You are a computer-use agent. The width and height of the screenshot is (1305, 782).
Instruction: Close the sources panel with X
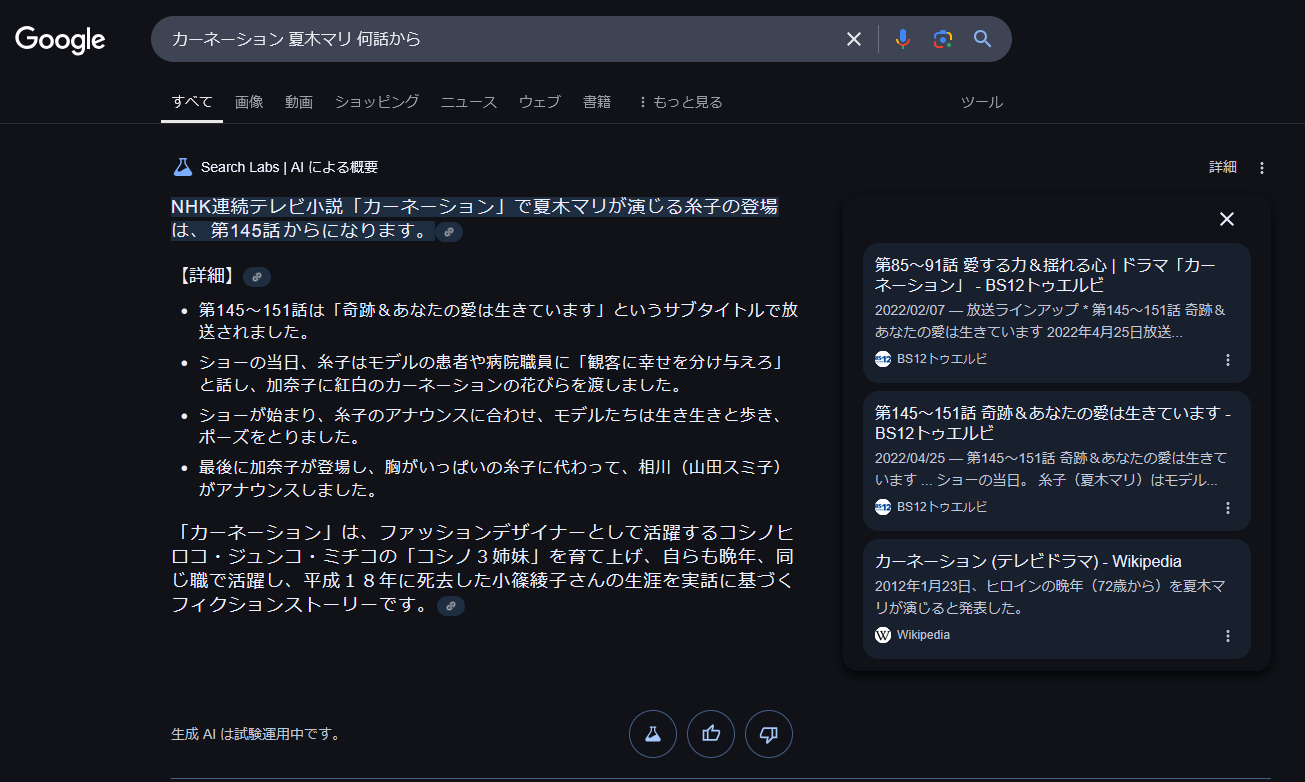1227,219
